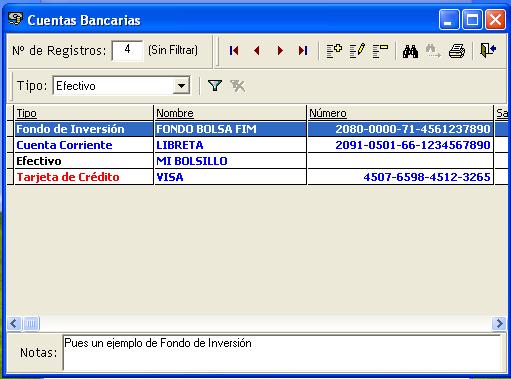The height and width of the screenshot is (379, 511).
Task: Click the greyed find-next binoculars icon
Action: click(x=433, y=51)
